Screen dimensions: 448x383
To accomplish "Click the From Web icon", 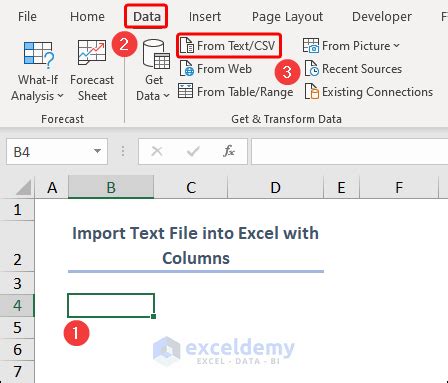I will tap(187, 69).
